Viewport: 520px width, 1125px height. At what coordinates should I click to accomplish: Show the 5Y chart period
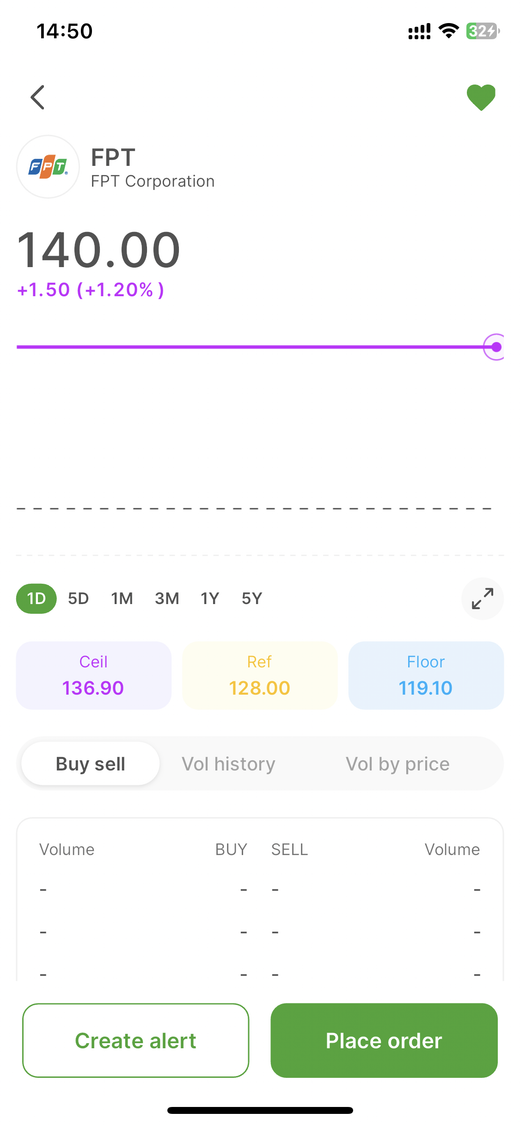(252, 598)
